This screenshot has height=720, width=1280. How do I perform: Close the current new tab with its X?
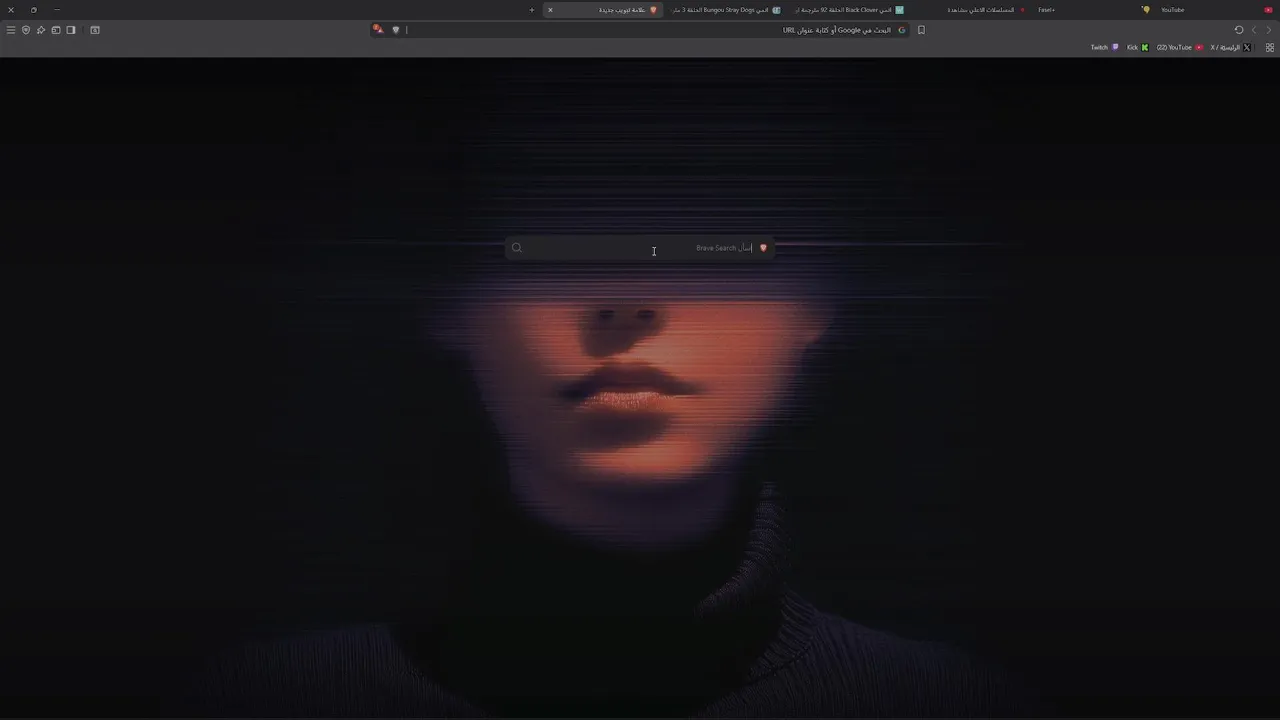pyautogui.click(x=550, y=10)
